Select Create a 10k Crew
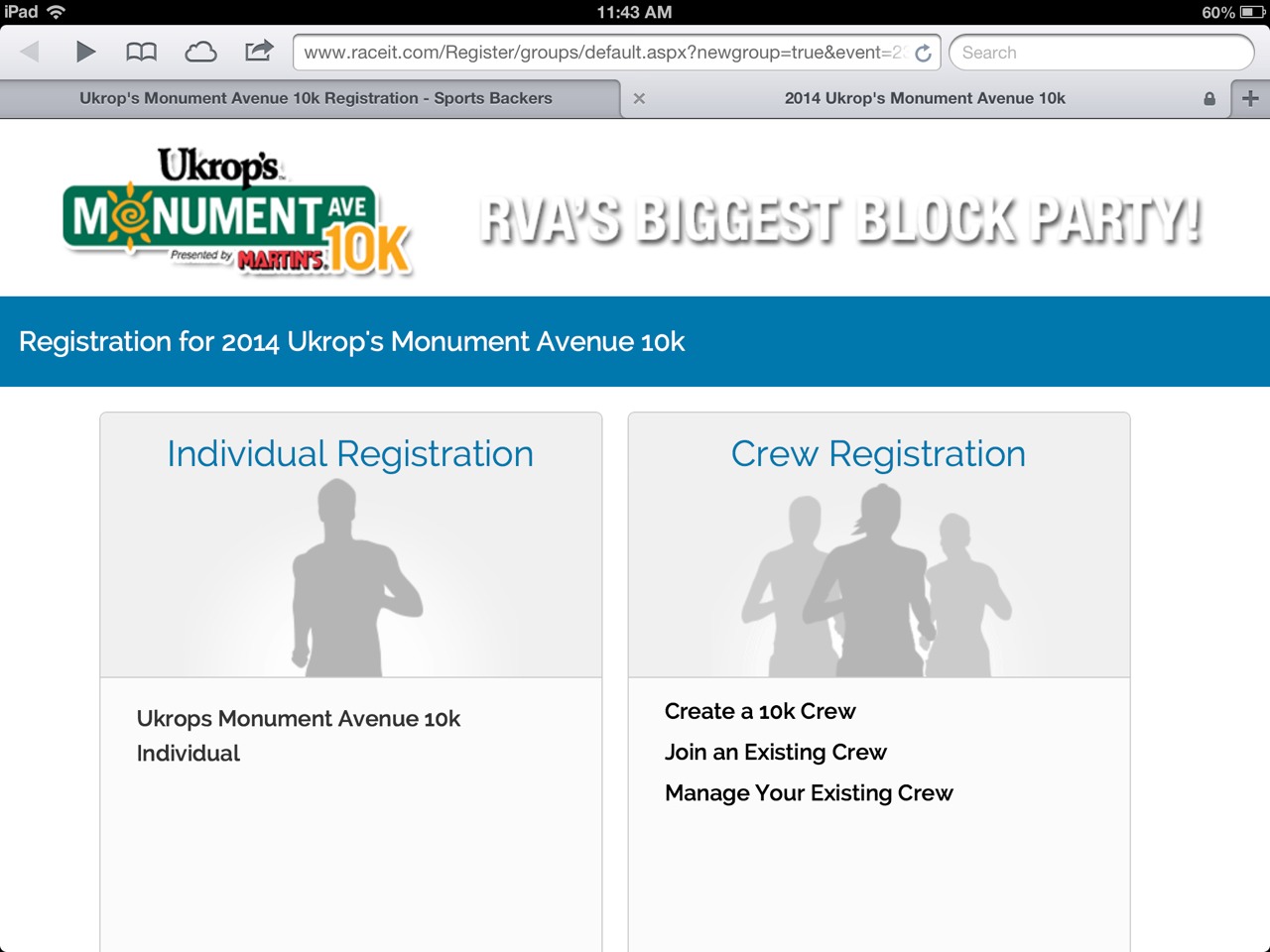1270x952 pixels. click(x=760, y=711)
